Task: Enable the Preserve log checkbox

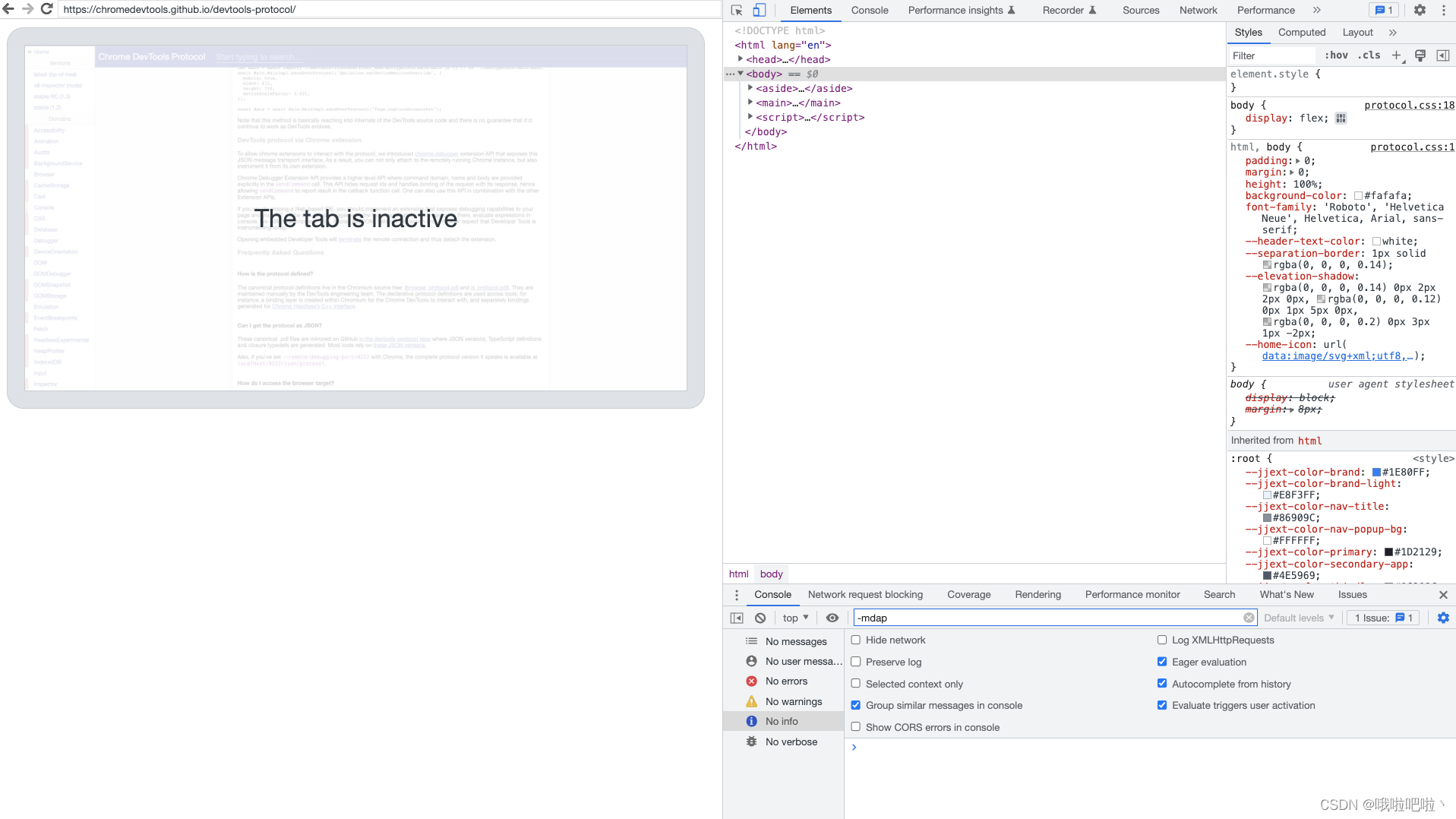Action: (x=856, y=662)
